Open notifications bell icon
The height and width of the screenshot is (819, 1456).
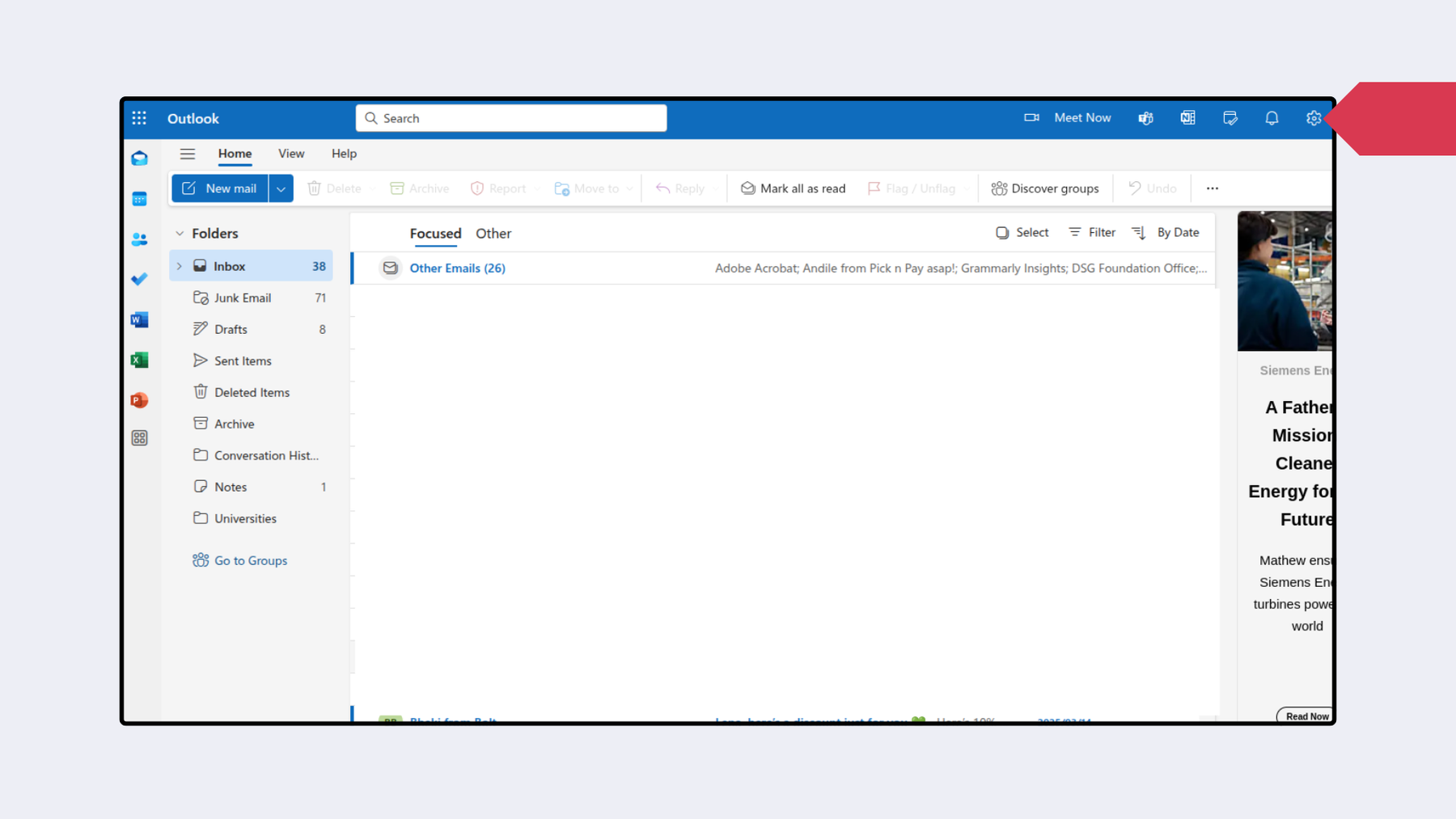tap(1272, 118)
